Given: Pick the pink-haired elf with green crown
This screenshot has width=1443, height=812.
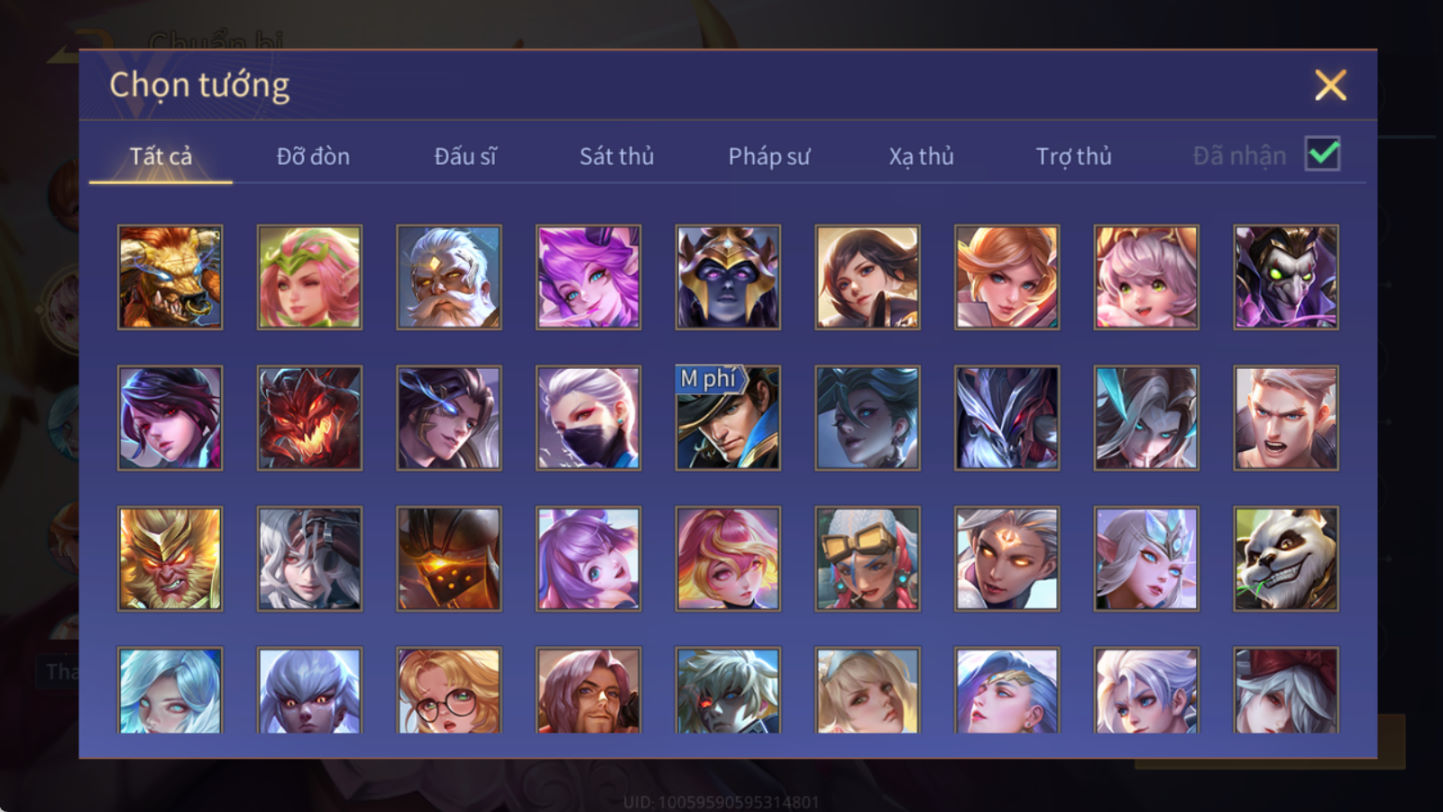Looking at the screenshot, I should point(310,277).
